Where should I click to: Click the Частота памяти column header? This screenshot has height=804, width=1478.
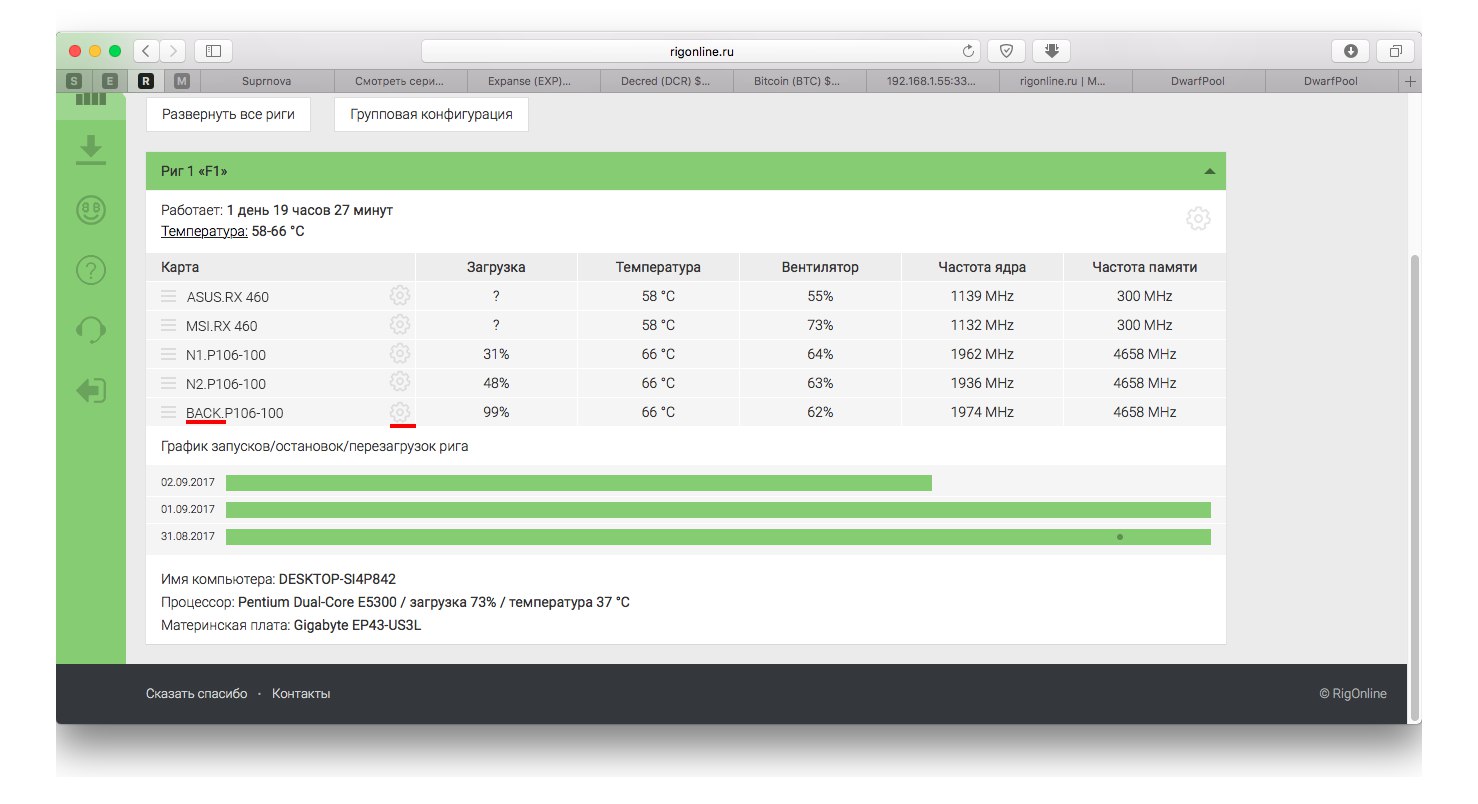tap(1145, 267)
